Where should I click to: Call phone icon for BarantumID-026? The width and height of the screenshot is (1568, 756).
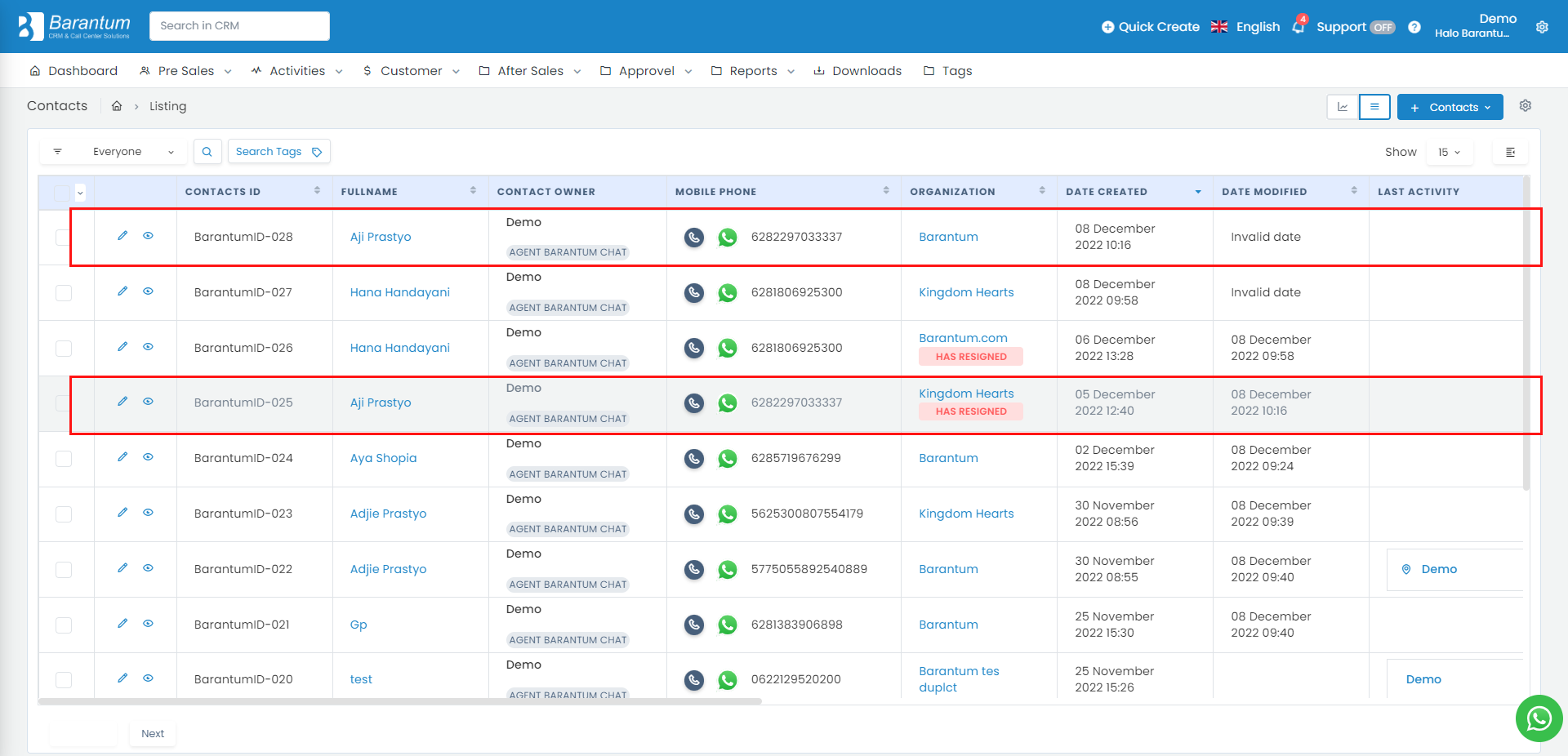694,348
